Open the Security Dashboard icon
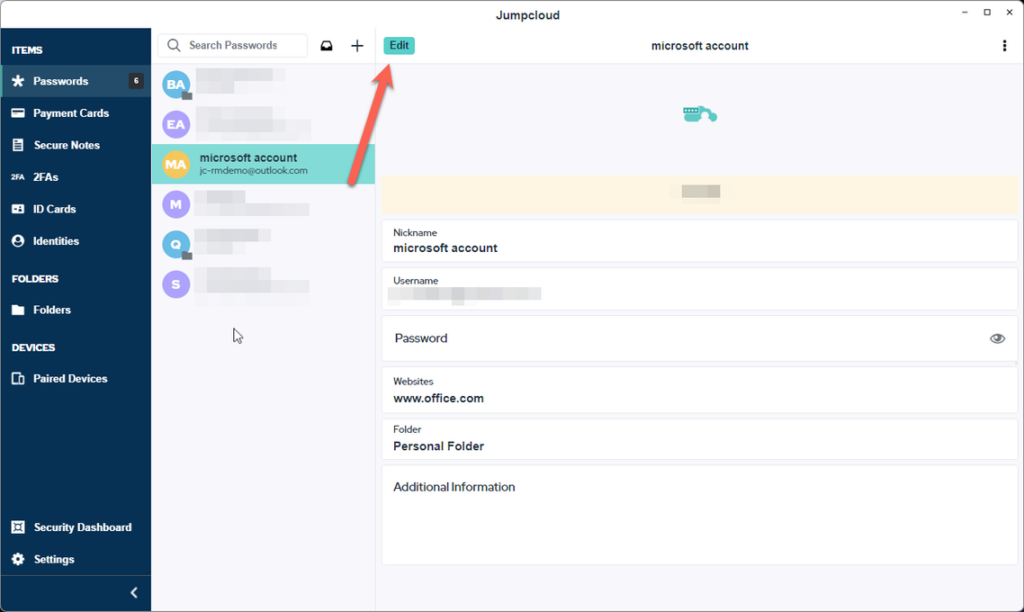 coord(18,527)
